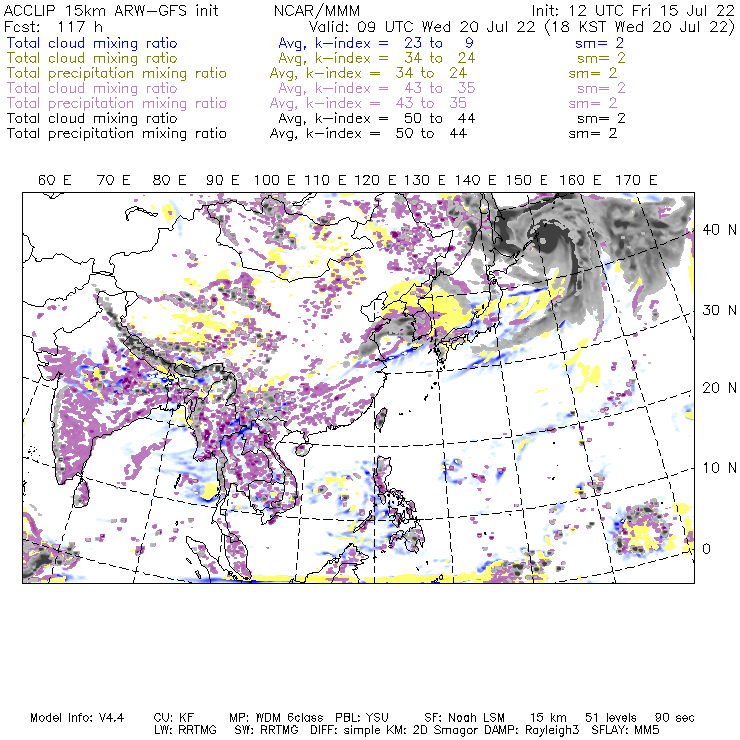Click the 'ACCLIP 15km ARW-GFS init' title
This screenshot has width=740, height=740.
click(x=111, y=10)
